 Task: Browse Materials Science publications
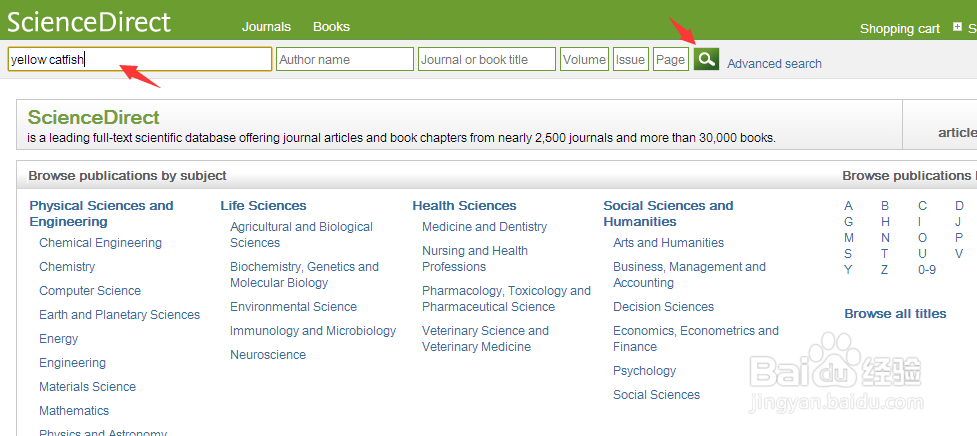pyautogui.click(x=87, y=387)
